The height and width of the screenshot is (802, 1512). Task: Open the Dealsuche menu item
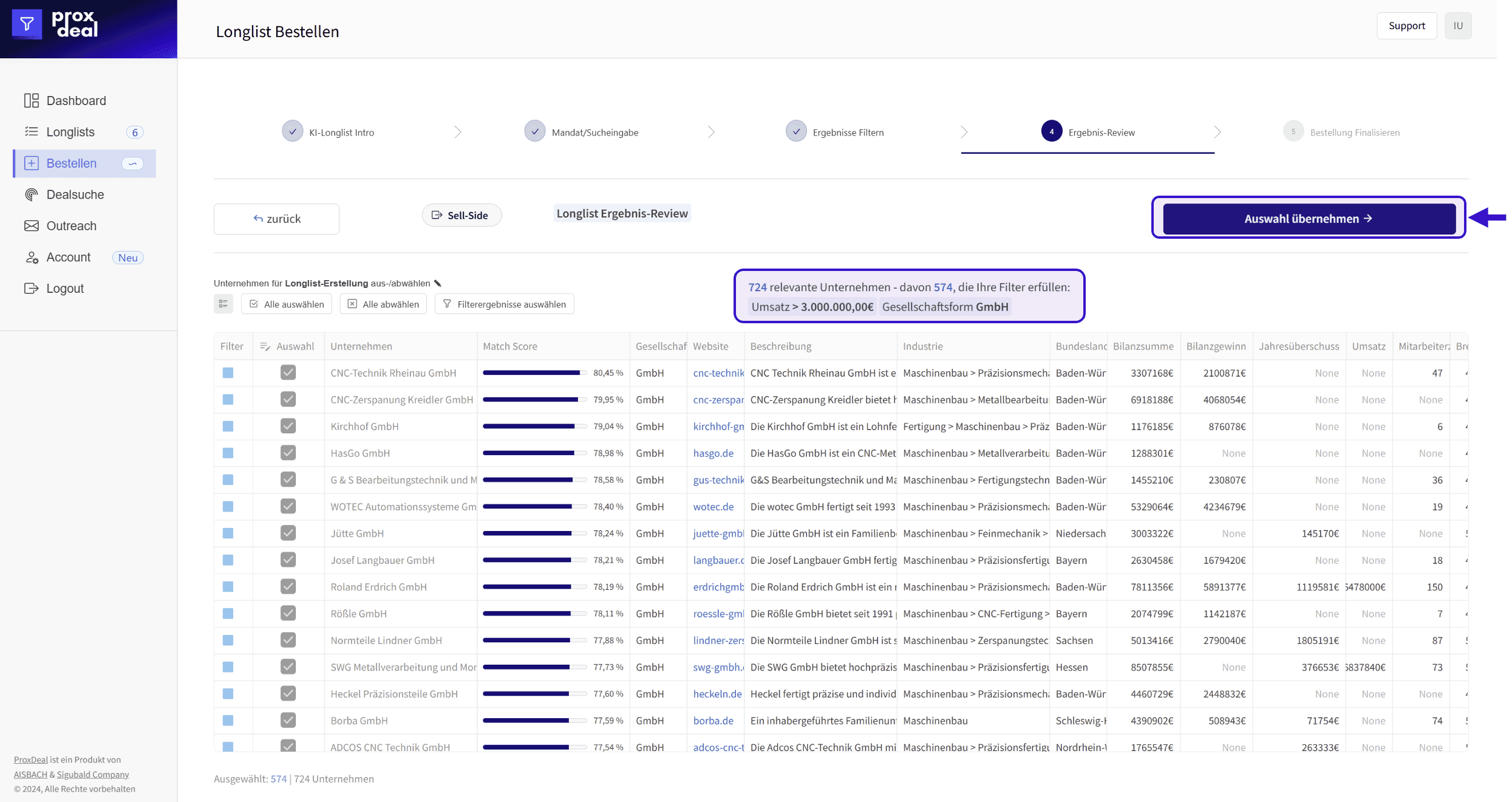tap(84, 194)
